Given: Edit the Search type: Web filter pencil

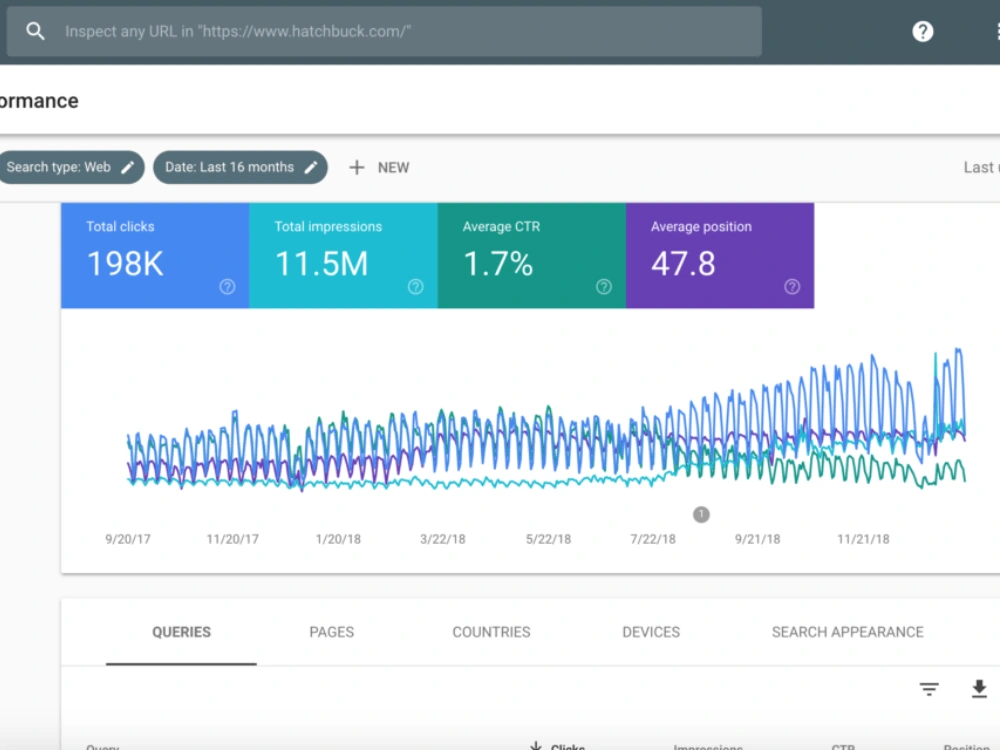Looking at the screenshot, I should pyautogui.click(x=128, y=167).
